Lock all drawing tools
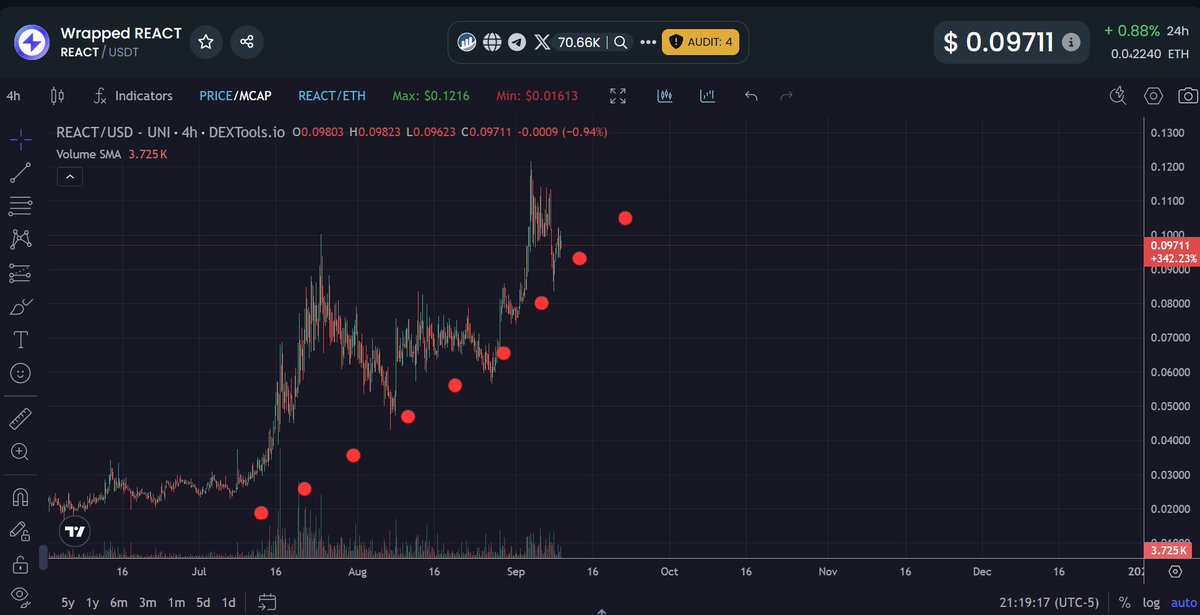Image resolution: width=1200 pixels, height=615 pixels. coord(19,564)
